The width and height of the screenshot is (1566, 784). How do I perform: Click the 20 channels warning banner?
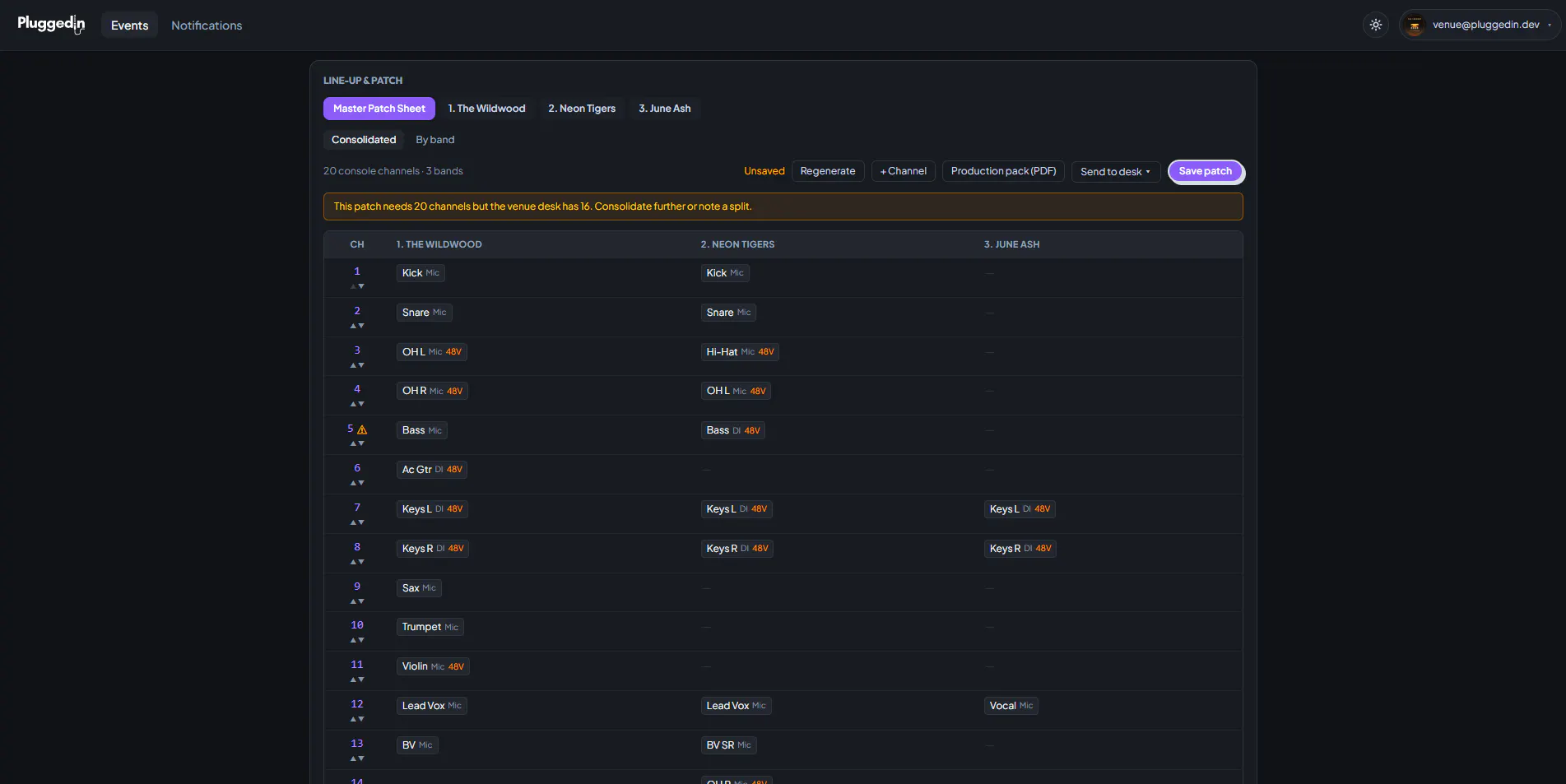click(783, 206)
